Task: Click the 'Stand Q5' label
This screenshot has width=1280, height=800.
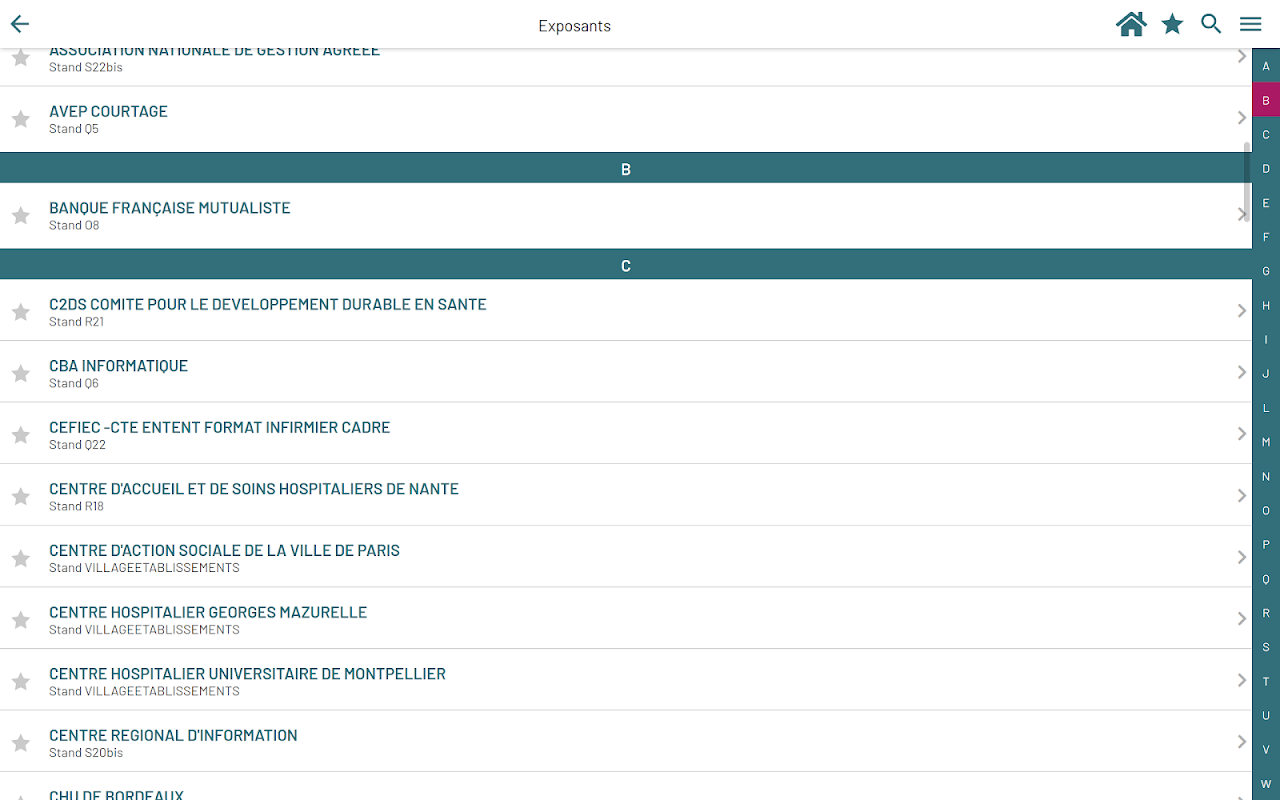Action: coord(74,129)
